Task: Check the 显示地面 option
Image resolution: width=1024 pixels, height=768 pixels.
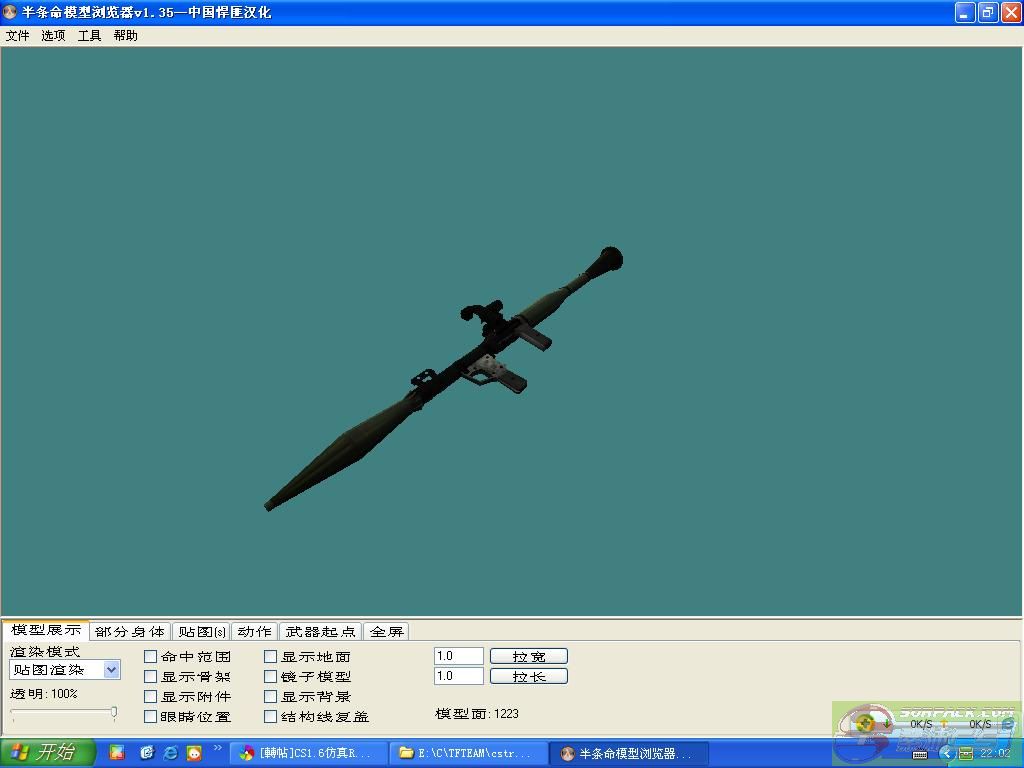Action: pos(271,657)
